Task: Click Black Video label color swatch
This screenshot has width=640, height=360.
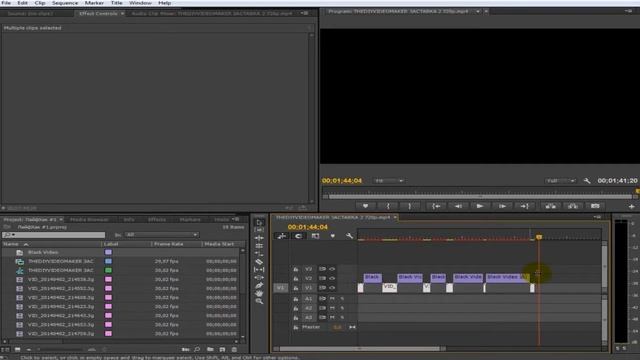Action: pyautogui.click(x=108, y=252)
